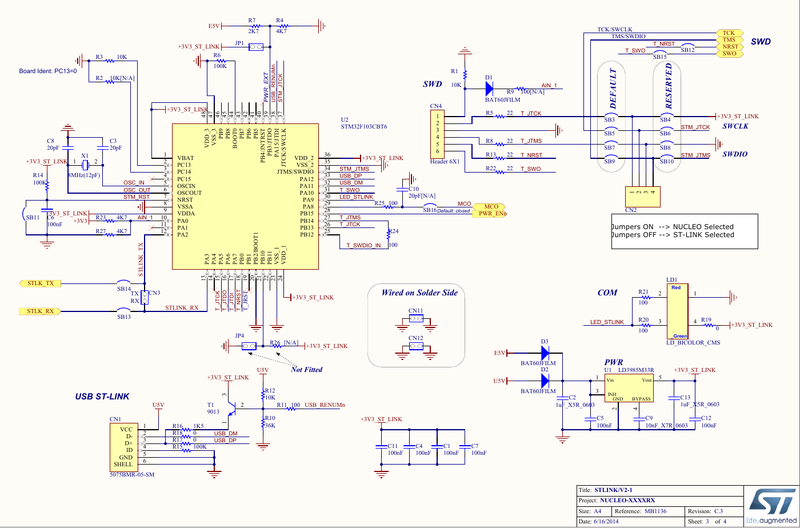The image size is (800, 528).
Task: Click the CN3 TX RX connector
Action: pos(144,297)
